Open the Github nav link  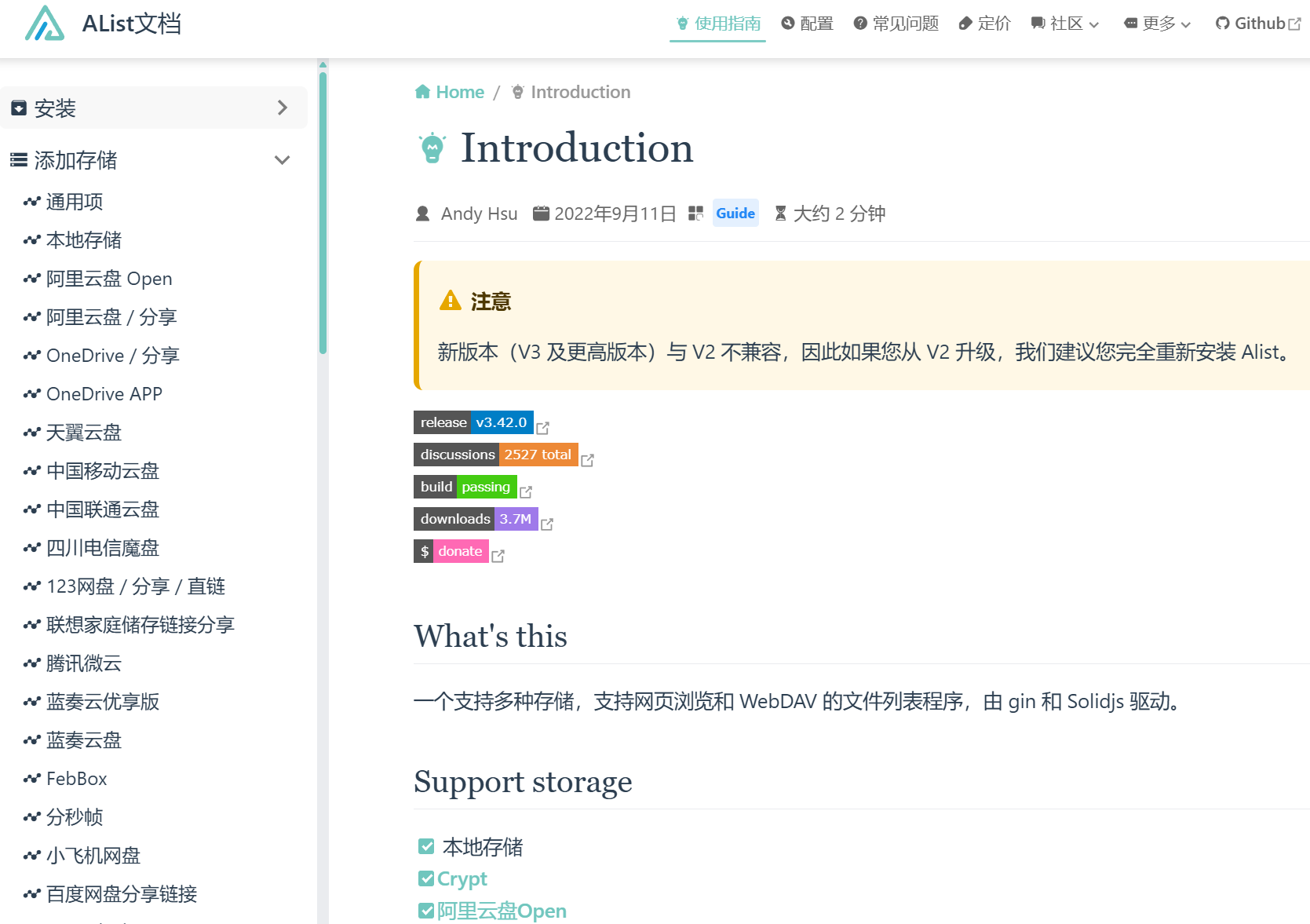tap(1258, 24)
